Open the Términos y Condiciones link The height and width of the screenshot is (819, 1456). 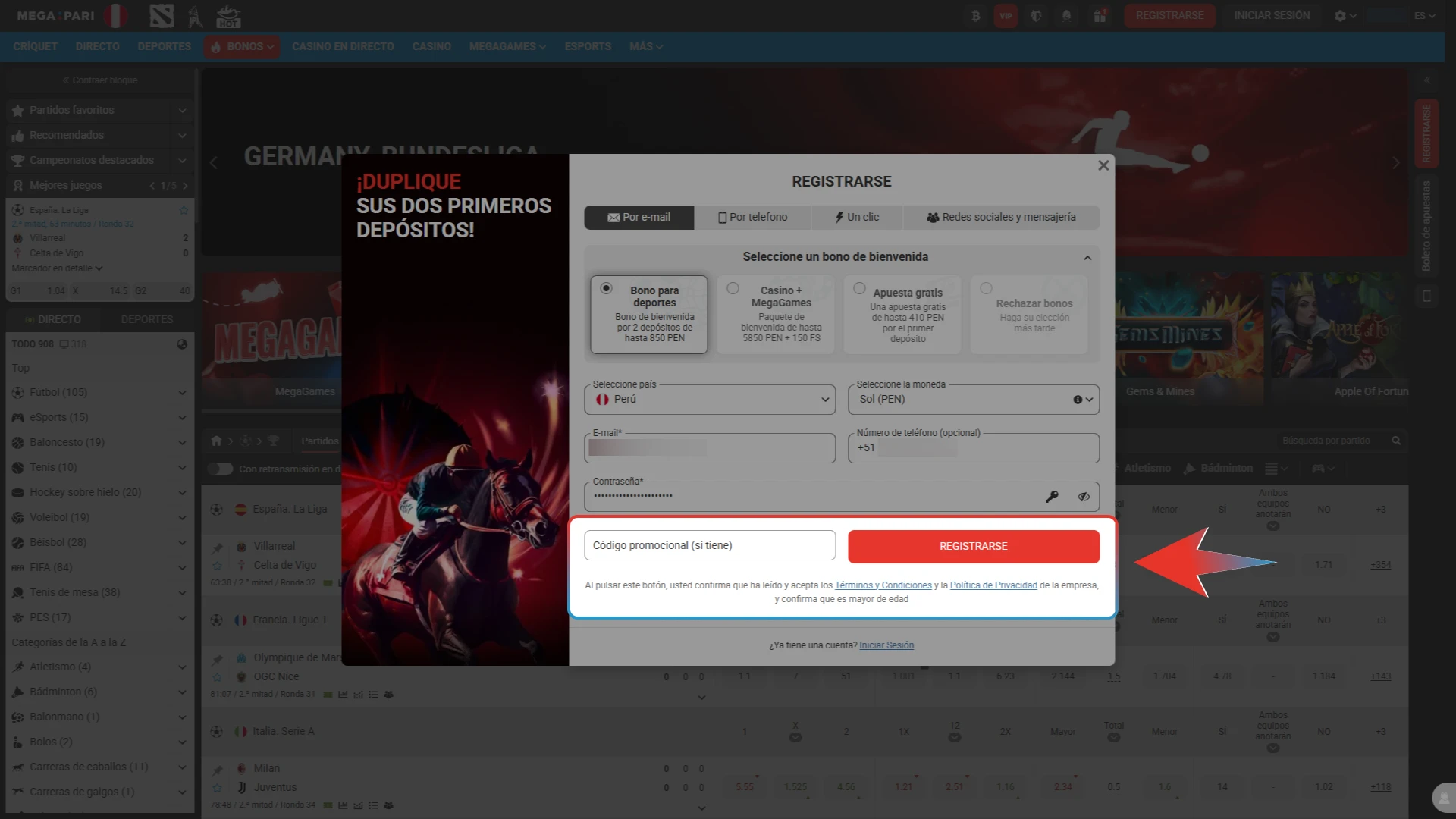point(883,585)
